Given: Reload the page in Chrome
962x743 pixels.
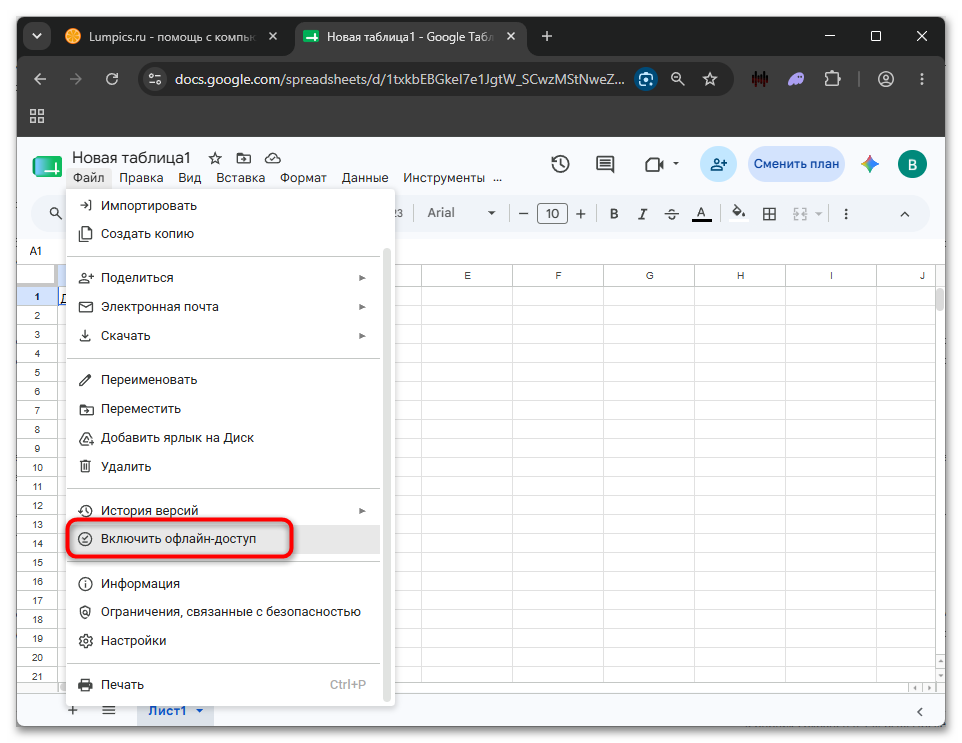Looking at the screenshot, I should pos(112,79).
